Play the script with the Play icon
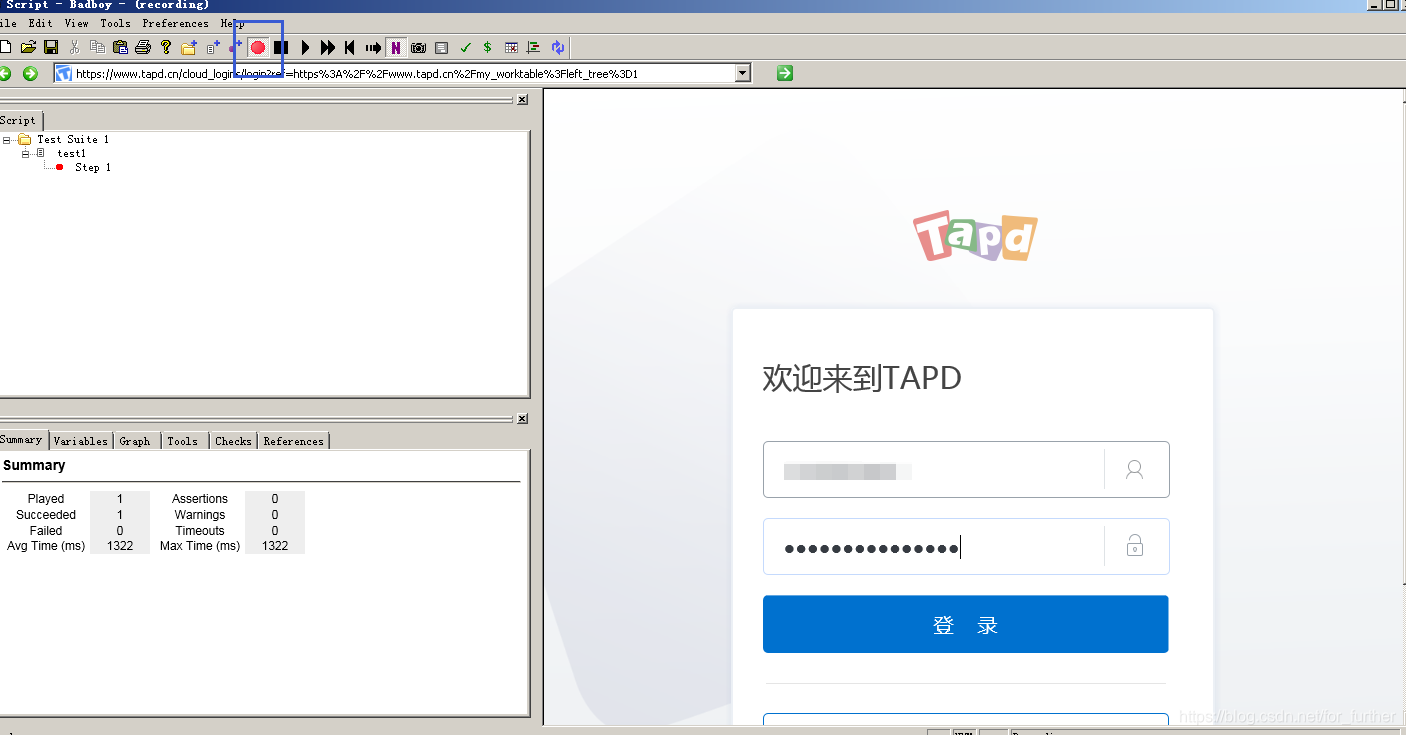Image resolution: width=1406 pixels, height=735 pixels. click(x=305, y=47)
